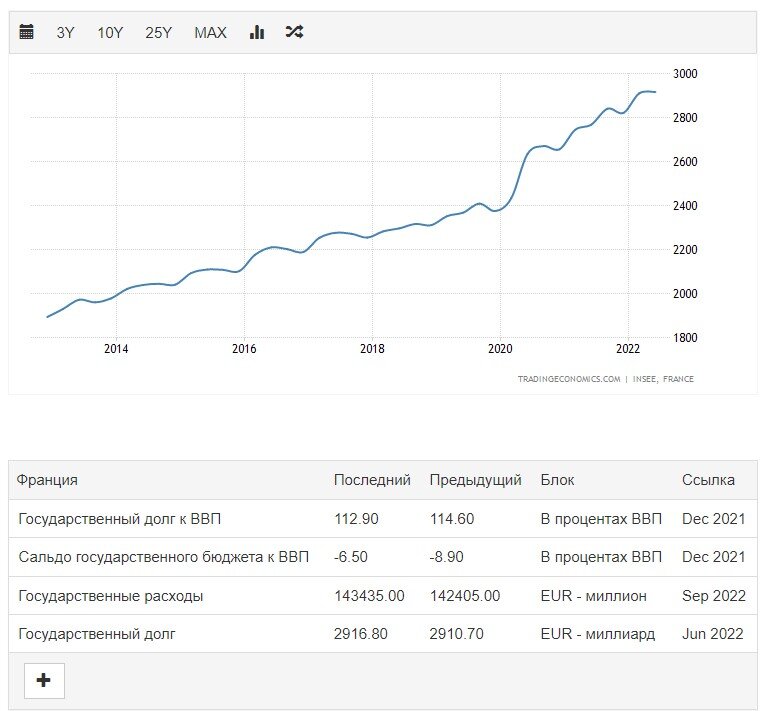This screenshot has height=711, width=765.
Task: Click the Блок column header
Action: click(557, 480)
